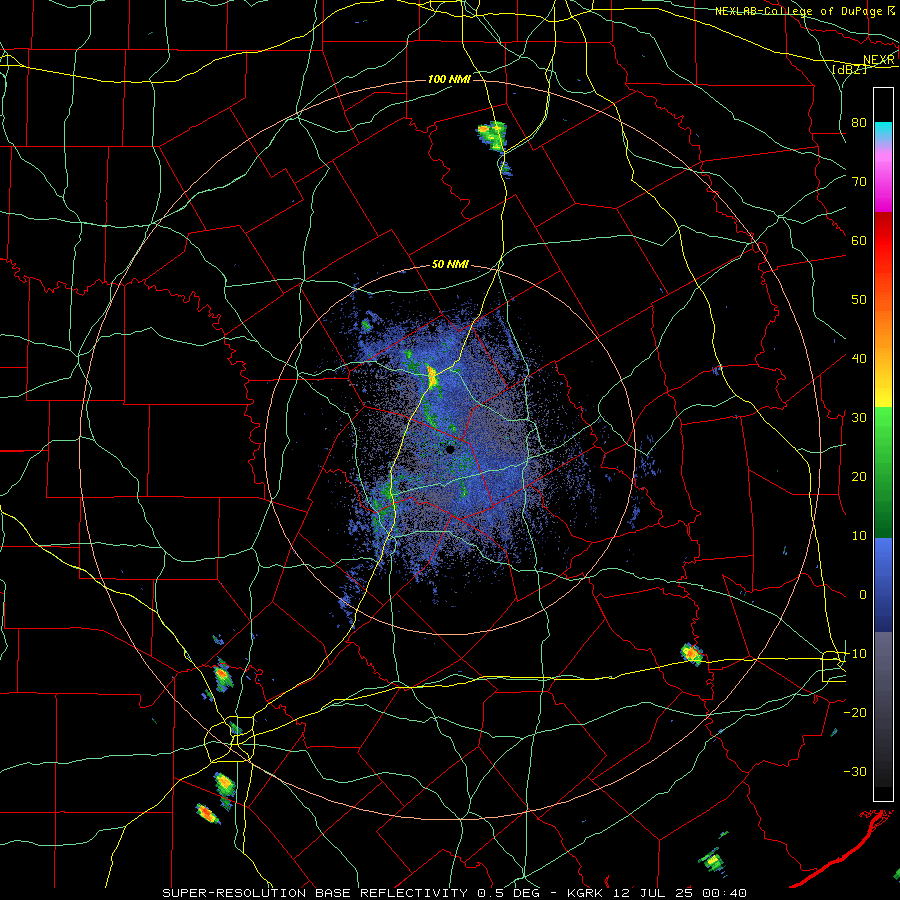This screenshot has width=900, height=900.
Task: Click the magenta-pink segment of the color bar
Action: pos(883,178)
